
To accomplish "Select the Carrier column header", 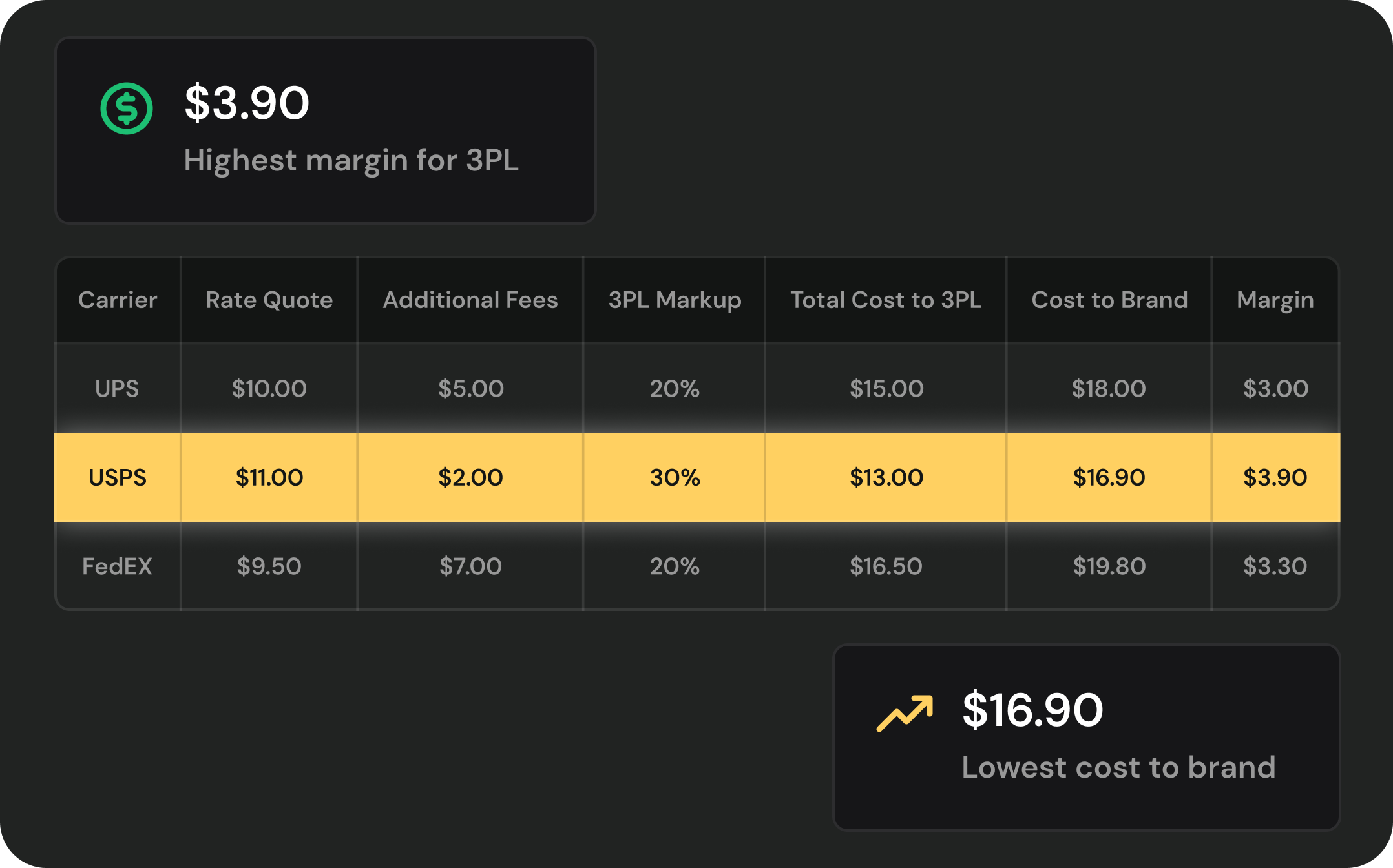I will [118, 300].
